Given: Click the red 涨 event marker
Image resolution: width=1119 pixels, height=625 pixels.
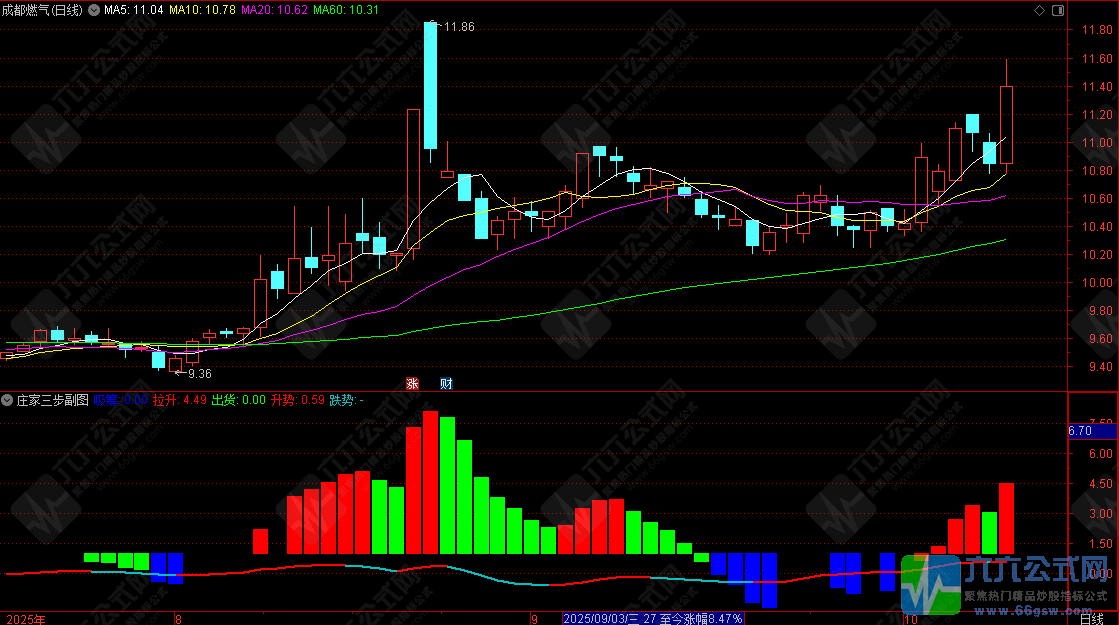Looking at the screenshot, I should coord(411,384).
